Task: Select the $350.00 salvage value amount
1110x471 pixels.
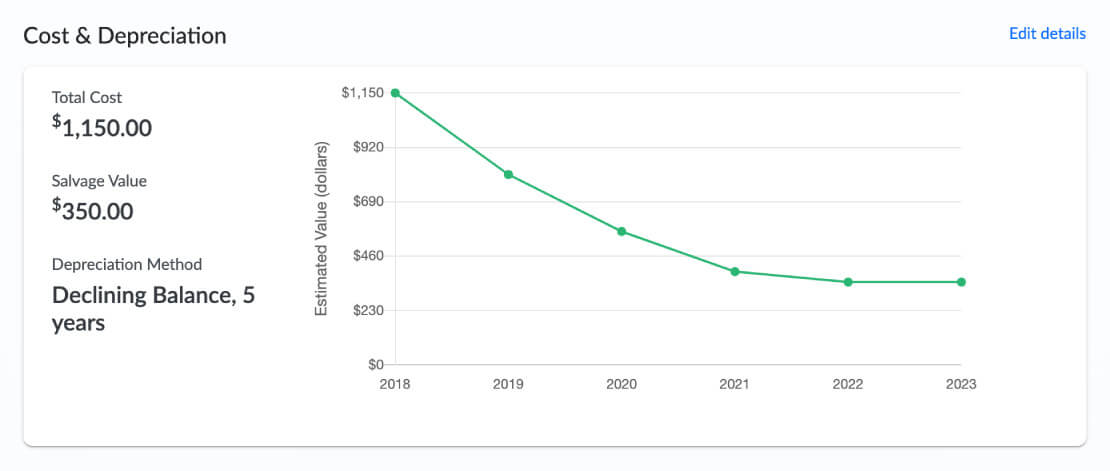Action: 93,211
